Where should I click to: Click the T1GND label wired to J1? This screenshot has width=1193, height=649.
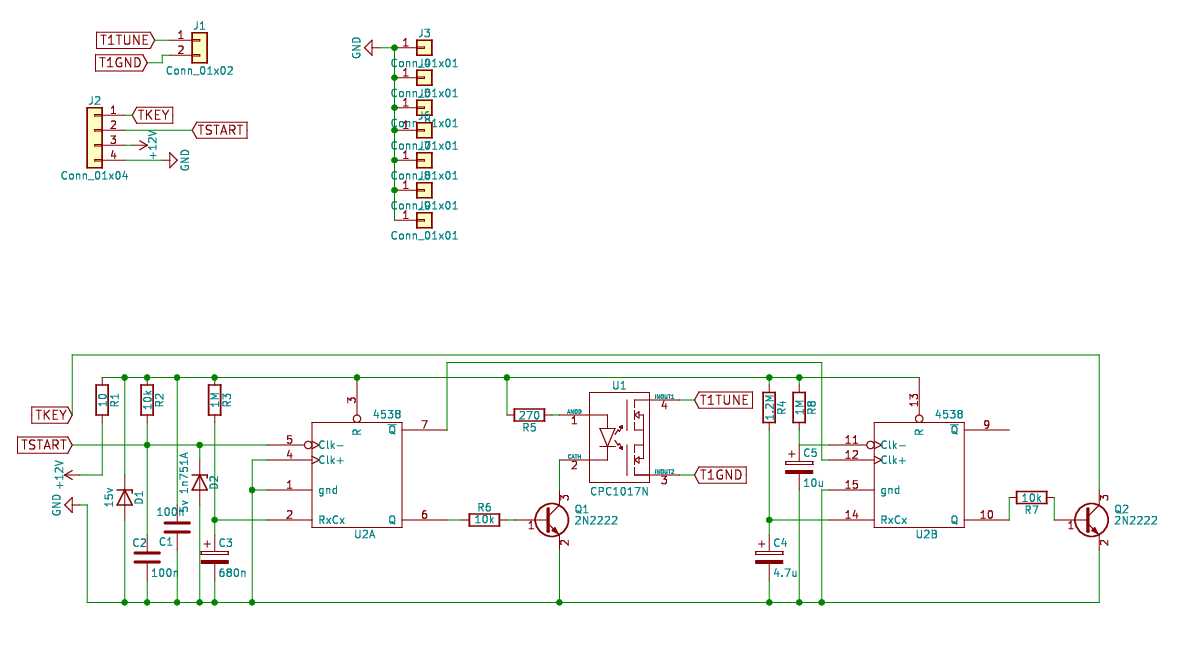click(x=122, y=62)
